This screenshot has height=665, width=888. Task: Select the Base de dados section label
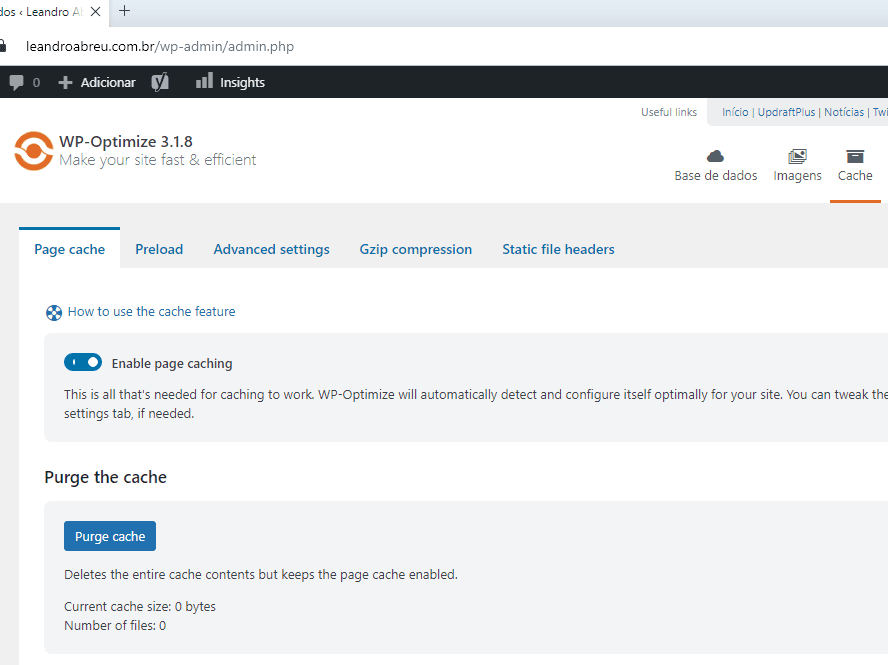[716, 176]
